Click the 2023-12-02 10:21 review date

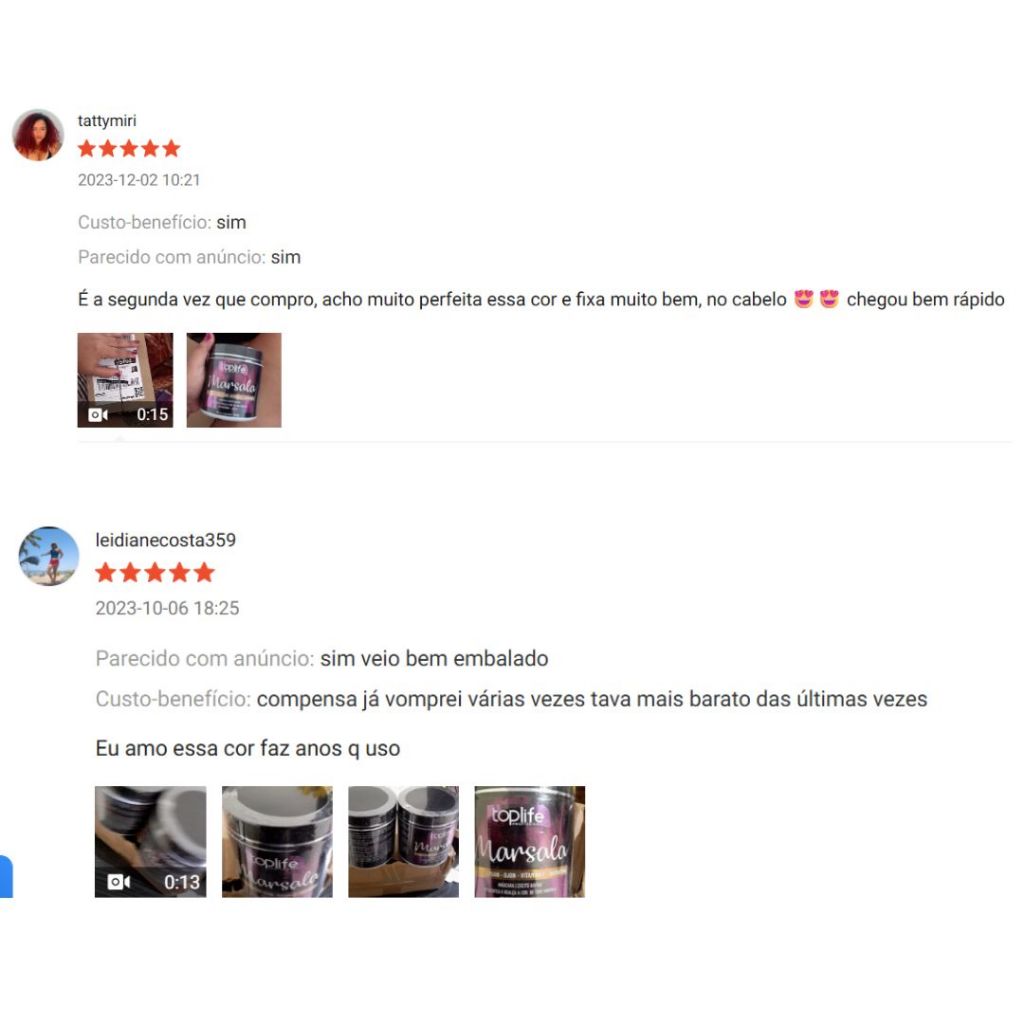(x=139, y=180)
